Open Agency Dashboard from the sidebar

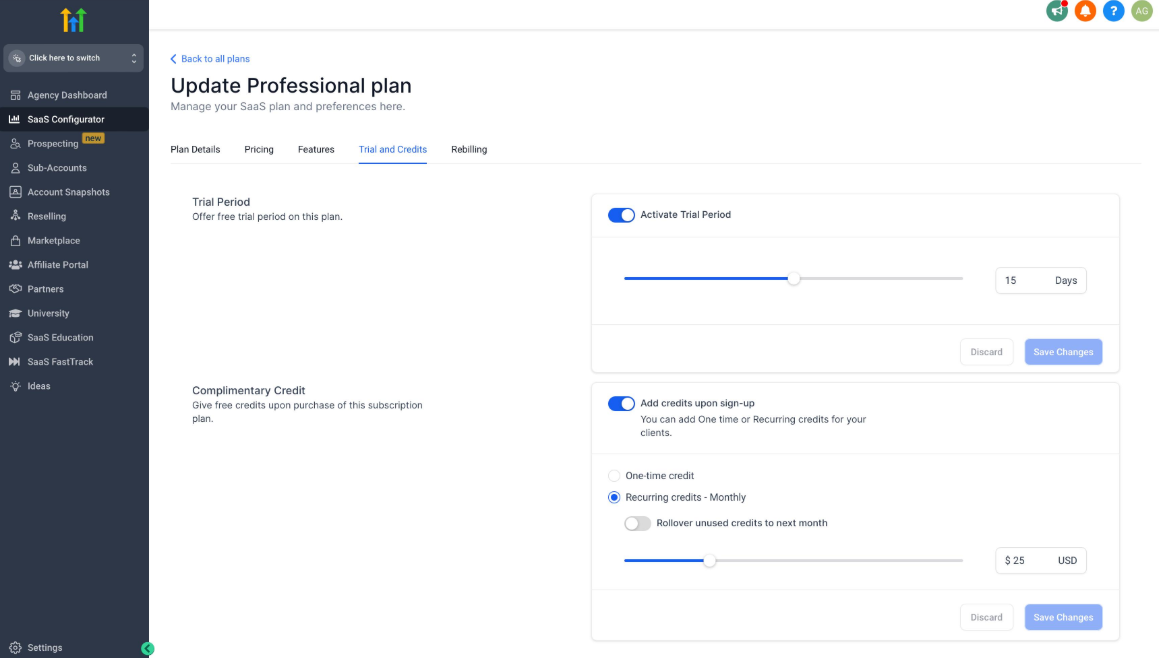point(67,95)
